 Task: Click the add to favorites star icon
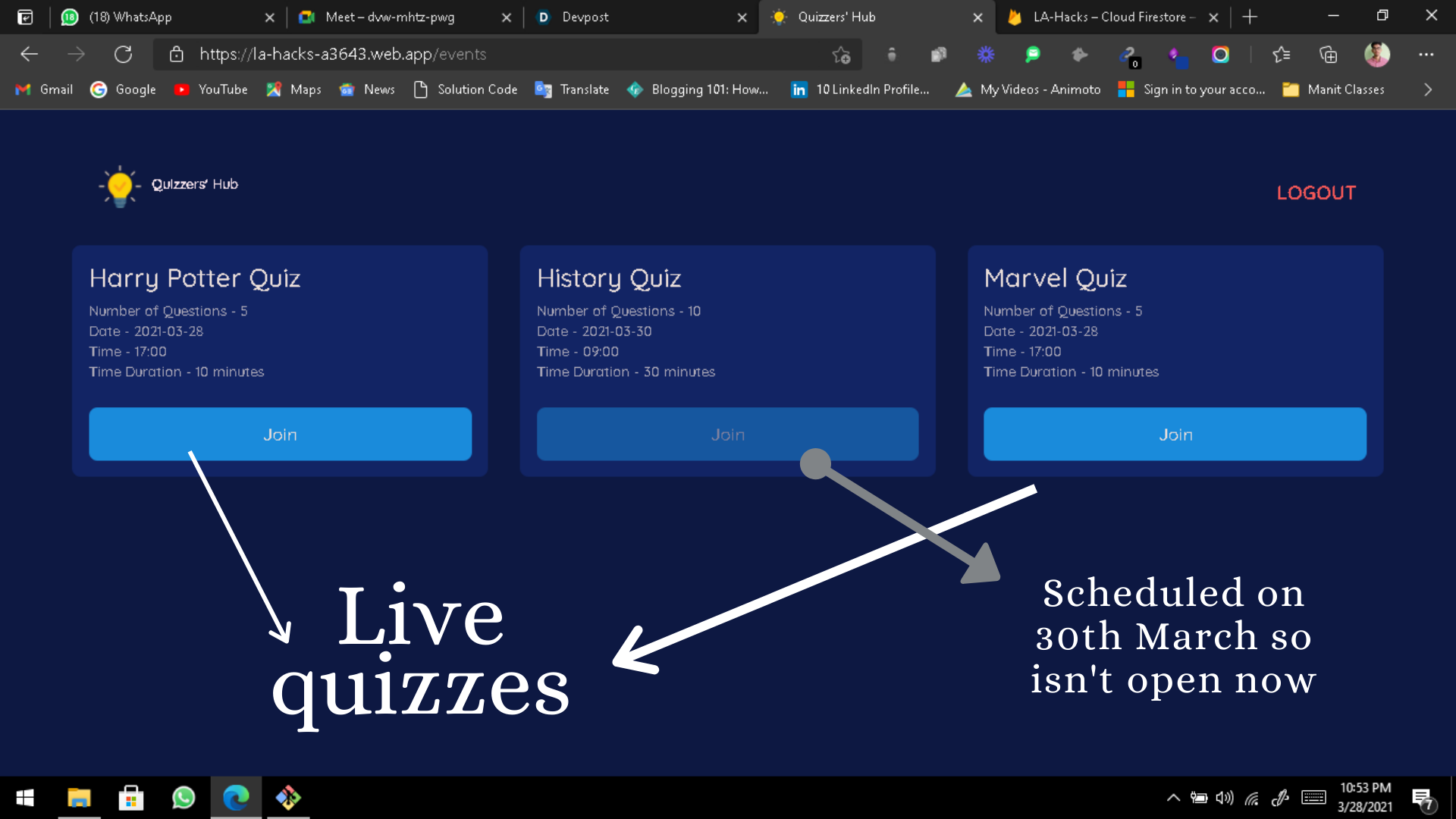841,55
